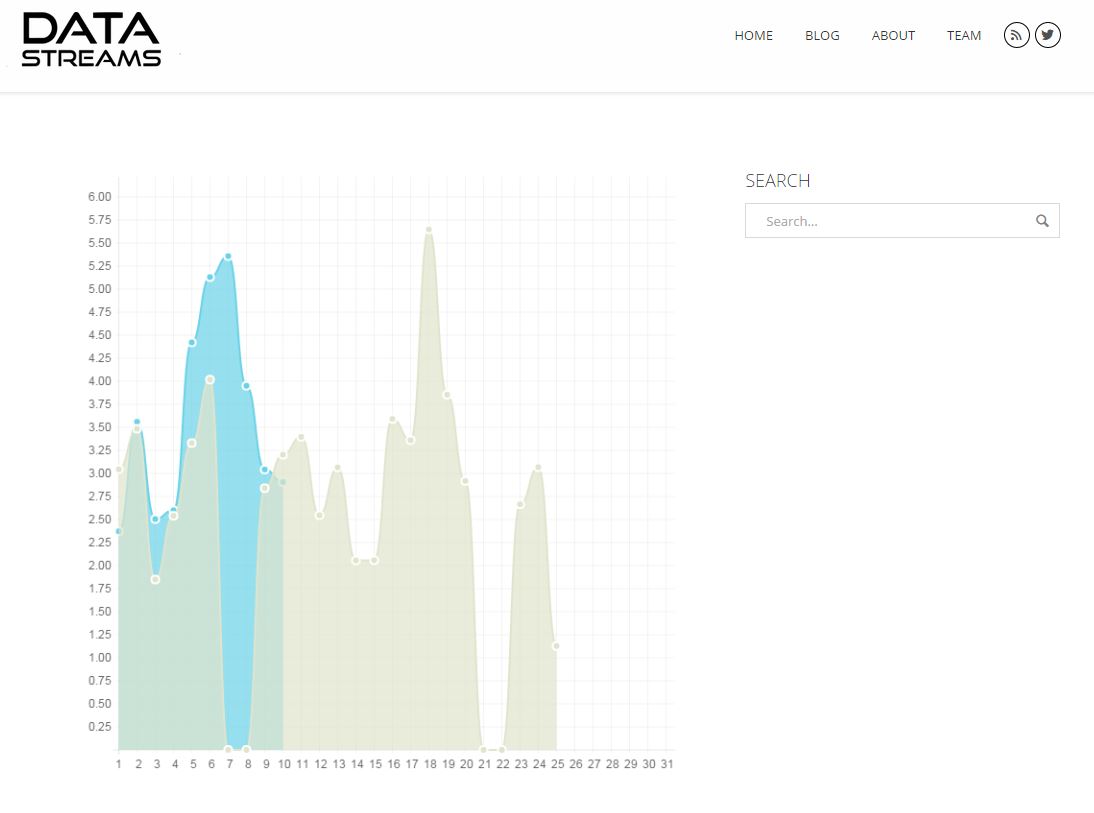Click the beige data point at day 3
Viewport: 1094px width, 813px height.
(x=156, y=580)
